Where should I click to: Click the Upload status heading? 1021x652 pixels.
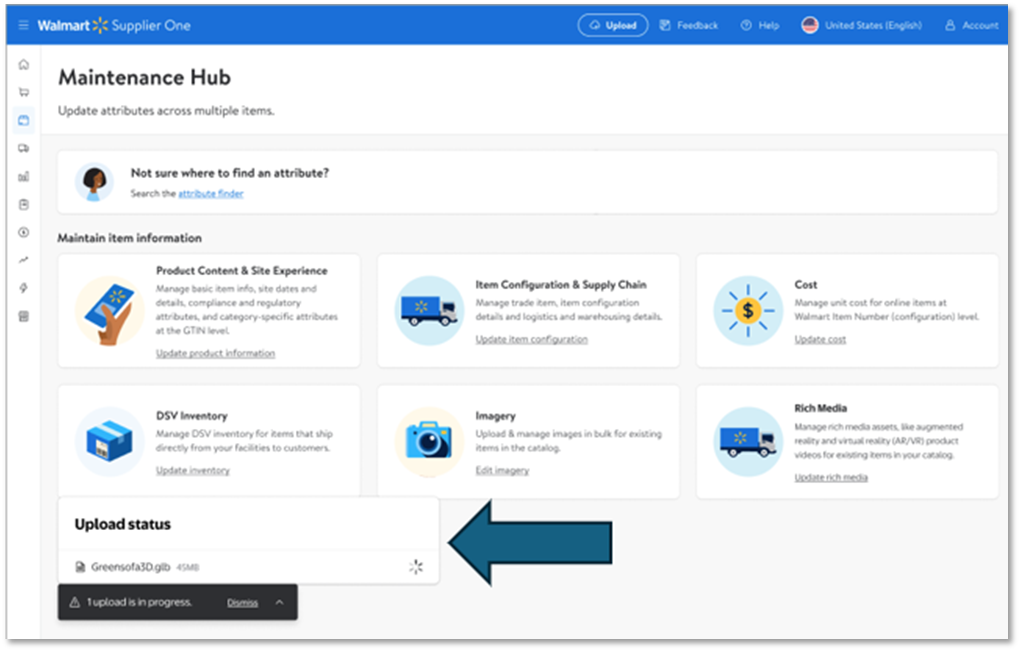click(122, 524)
